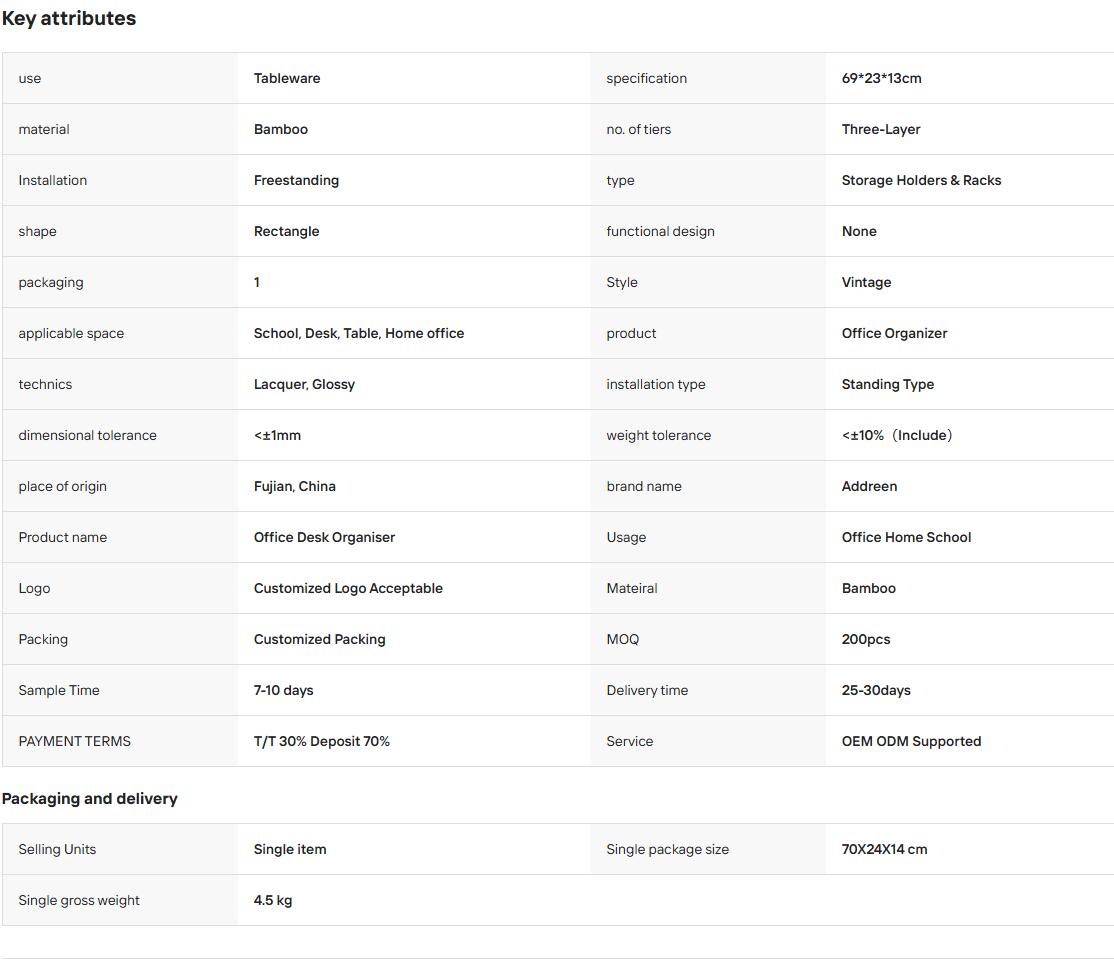Click the 69*23*13cm specification value

click(882, 78)
